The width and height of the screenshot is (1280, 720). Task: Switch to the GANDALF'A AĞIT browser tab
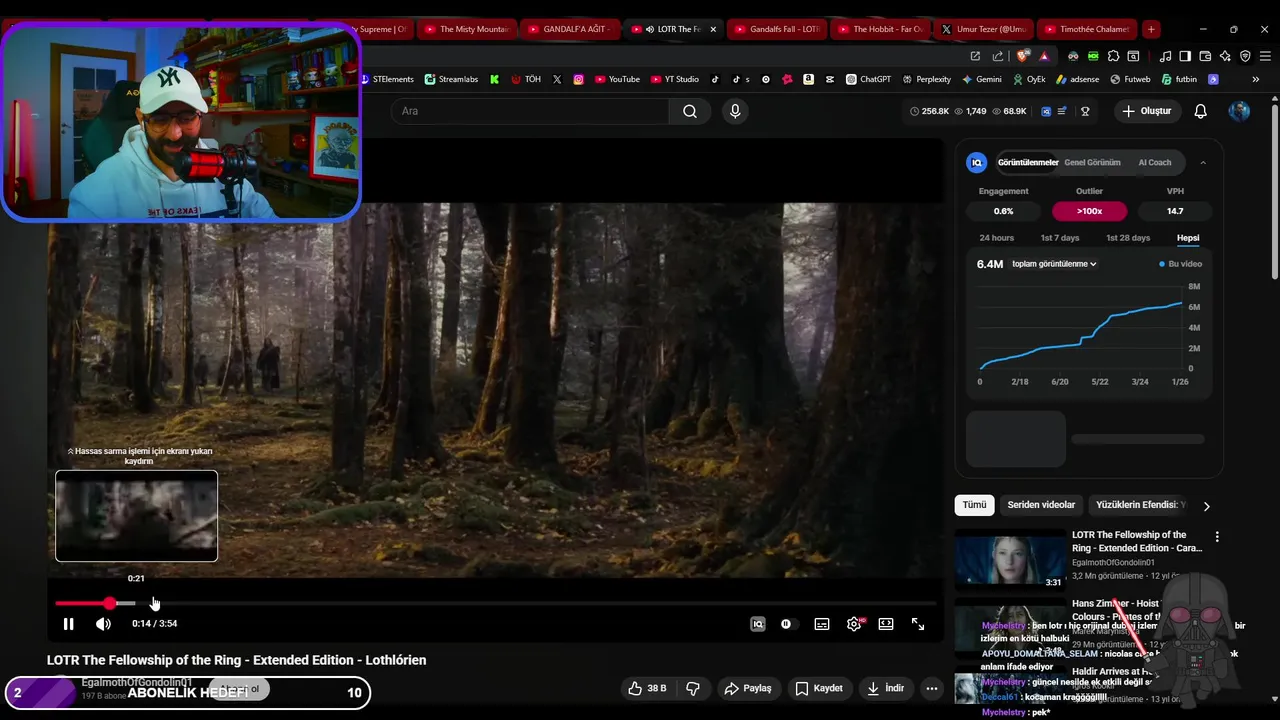click(570, 29)
